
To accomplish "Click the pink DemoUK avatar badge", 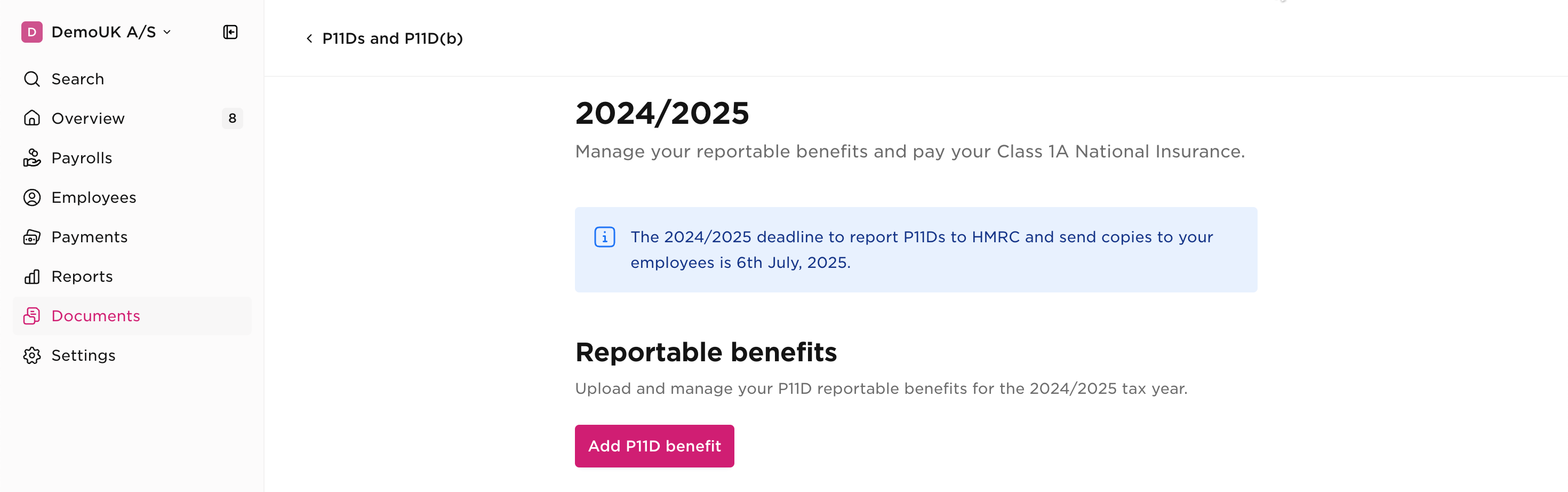I will click(x=31, y=31).
